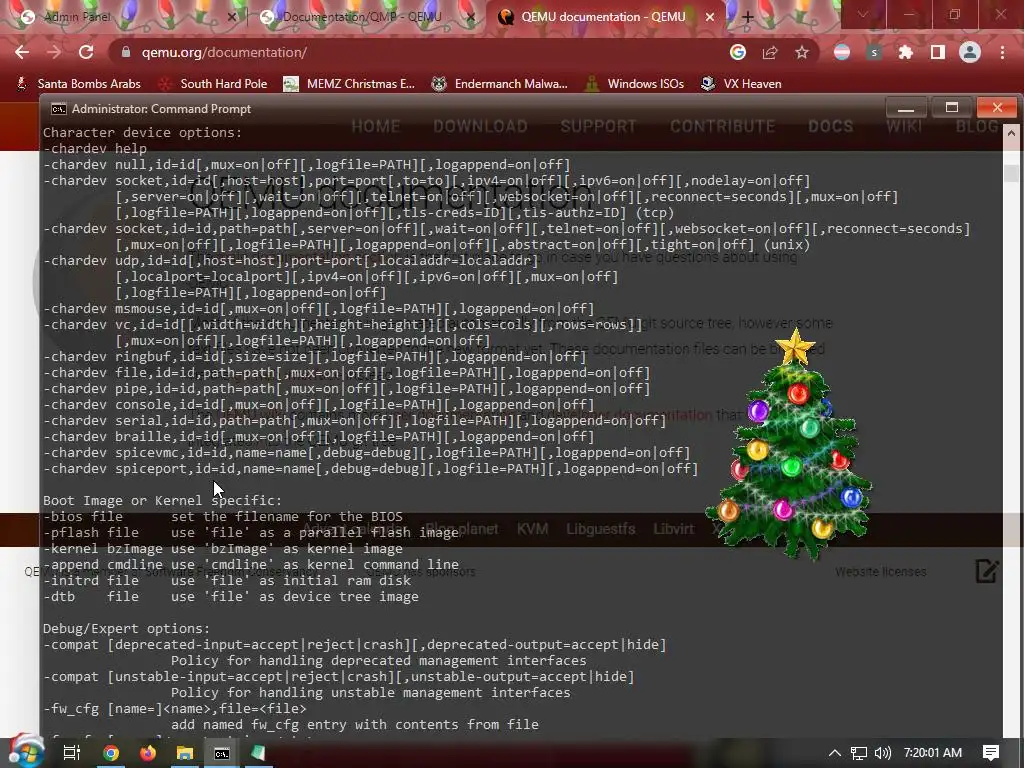
Task: Go forward in Chrome browser
Action: point(54,52)
